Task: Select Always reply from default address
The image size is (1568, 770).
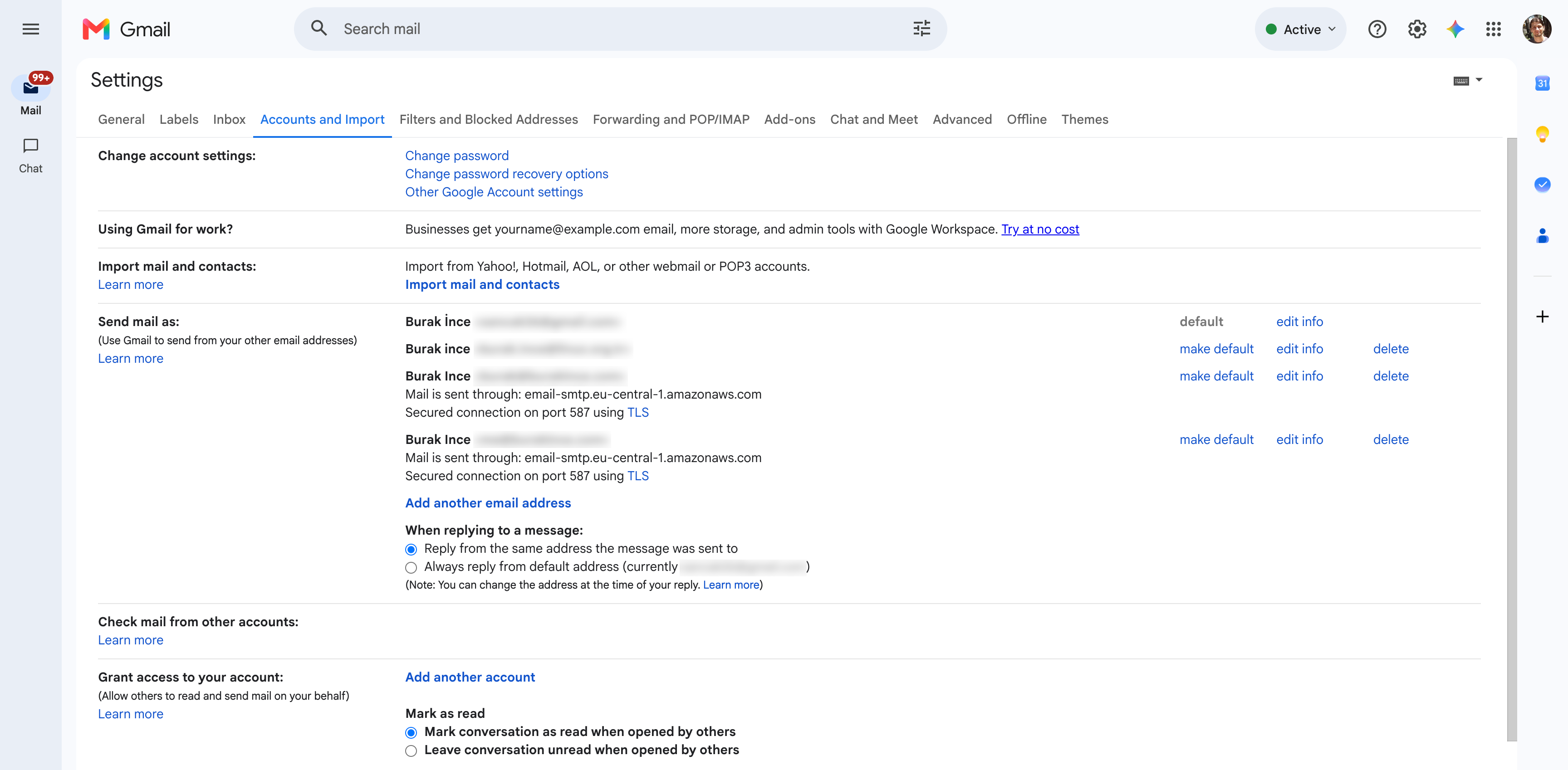Action: pos(411,567)
